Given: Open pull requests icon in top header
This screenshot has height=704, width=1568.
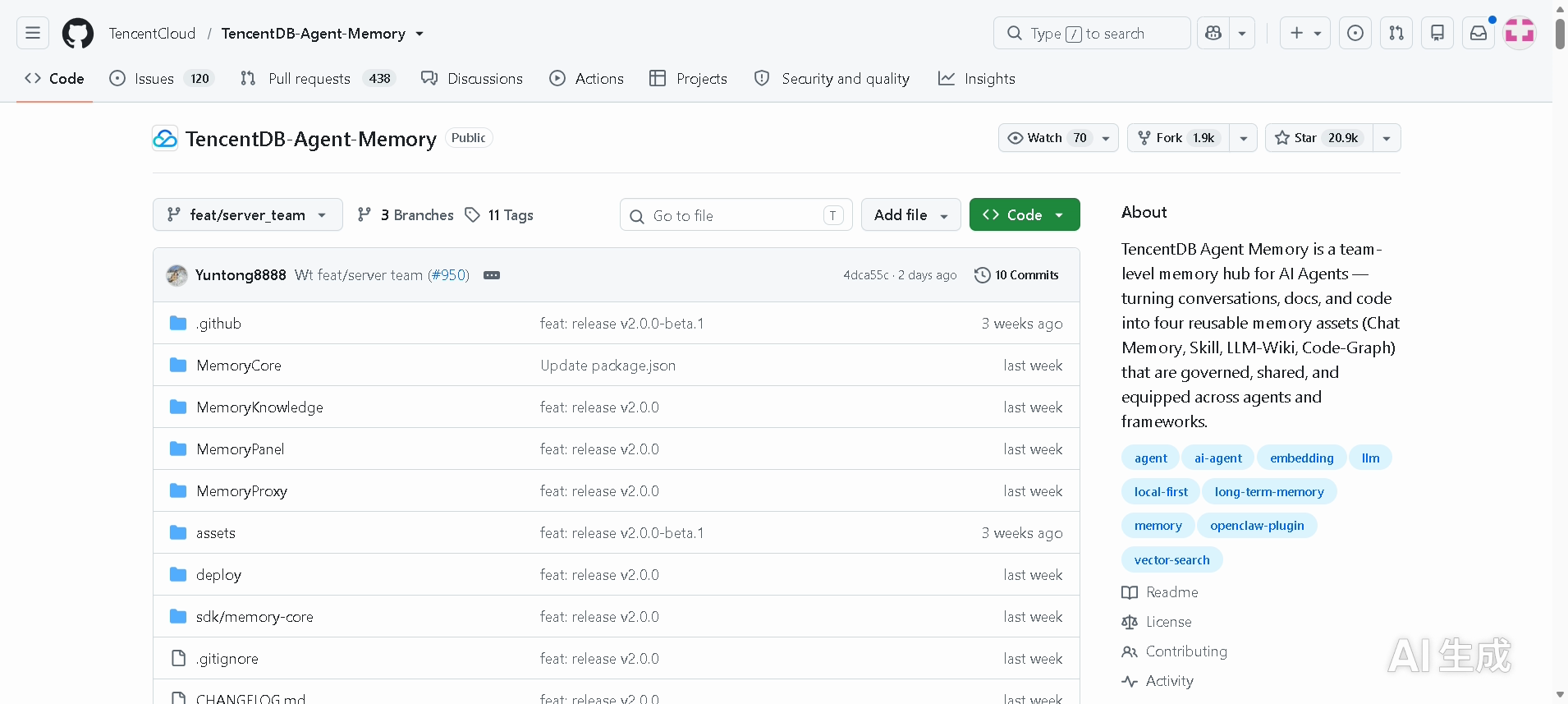Looking at the screenshot, I should pyautogui.click(x=1396, y=33).
